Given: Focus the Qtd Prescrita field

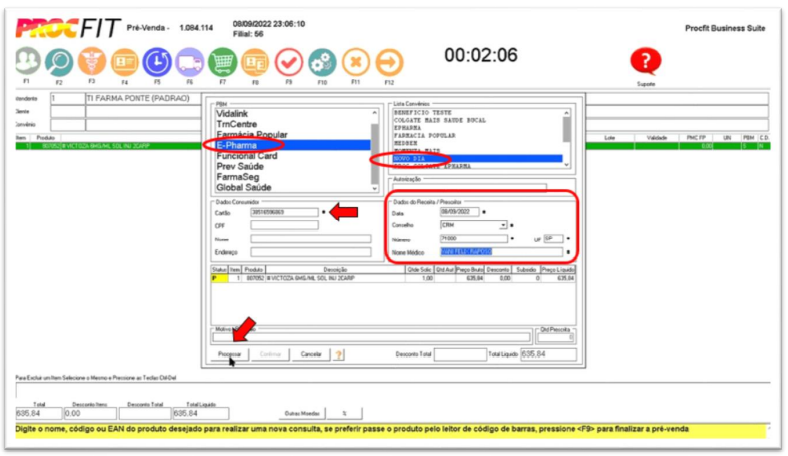Looking at the screenshot, I should coord(556,337).
